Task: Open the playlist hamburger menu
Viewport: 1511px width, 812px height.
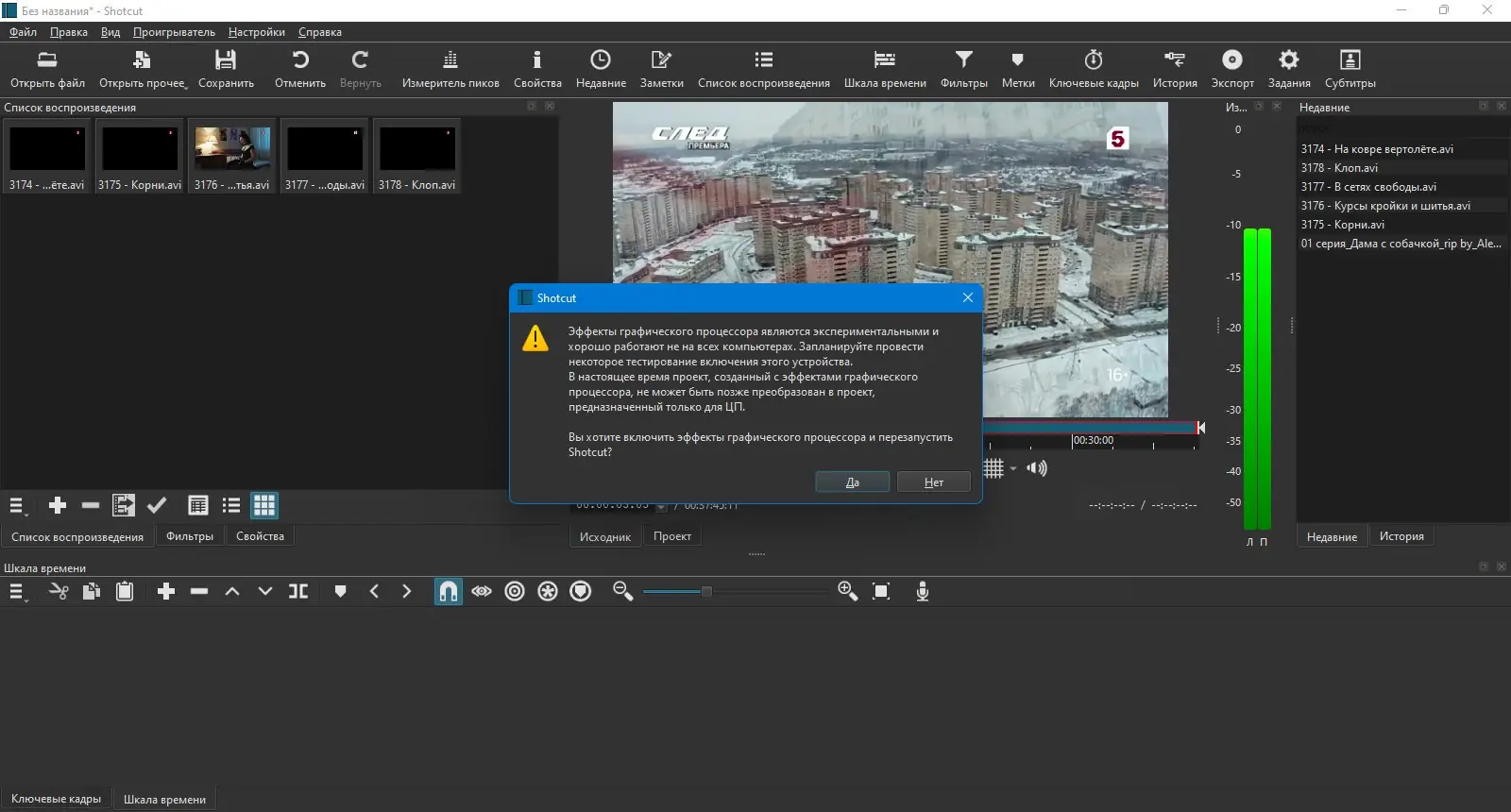Action: [x=17, y=506]
